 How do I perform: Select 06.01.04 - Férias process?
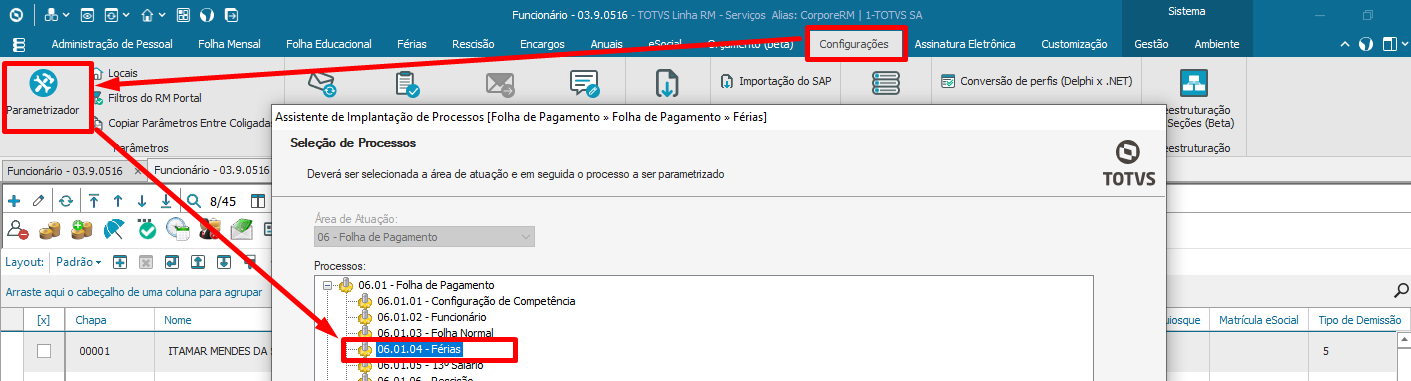coord(419,349)
